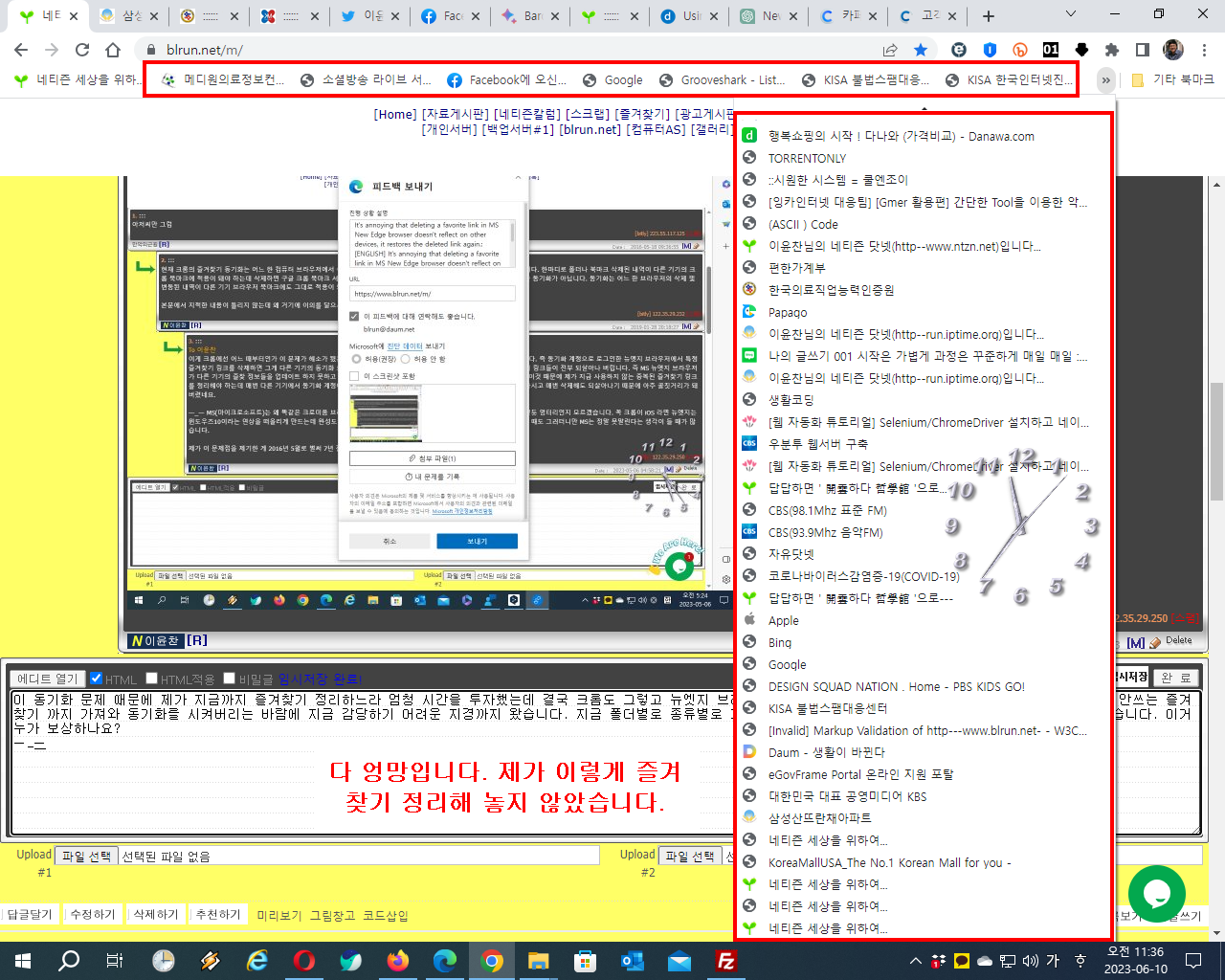1225x980 pixels.
Task: Launch Firefox from the taskbar
Action: (x=398, y=961)
